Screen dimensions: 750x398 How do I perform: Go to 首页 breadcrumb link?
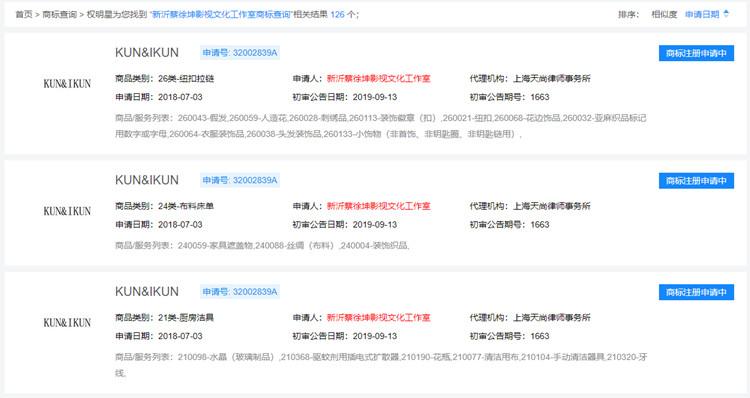tap(24, 14)
